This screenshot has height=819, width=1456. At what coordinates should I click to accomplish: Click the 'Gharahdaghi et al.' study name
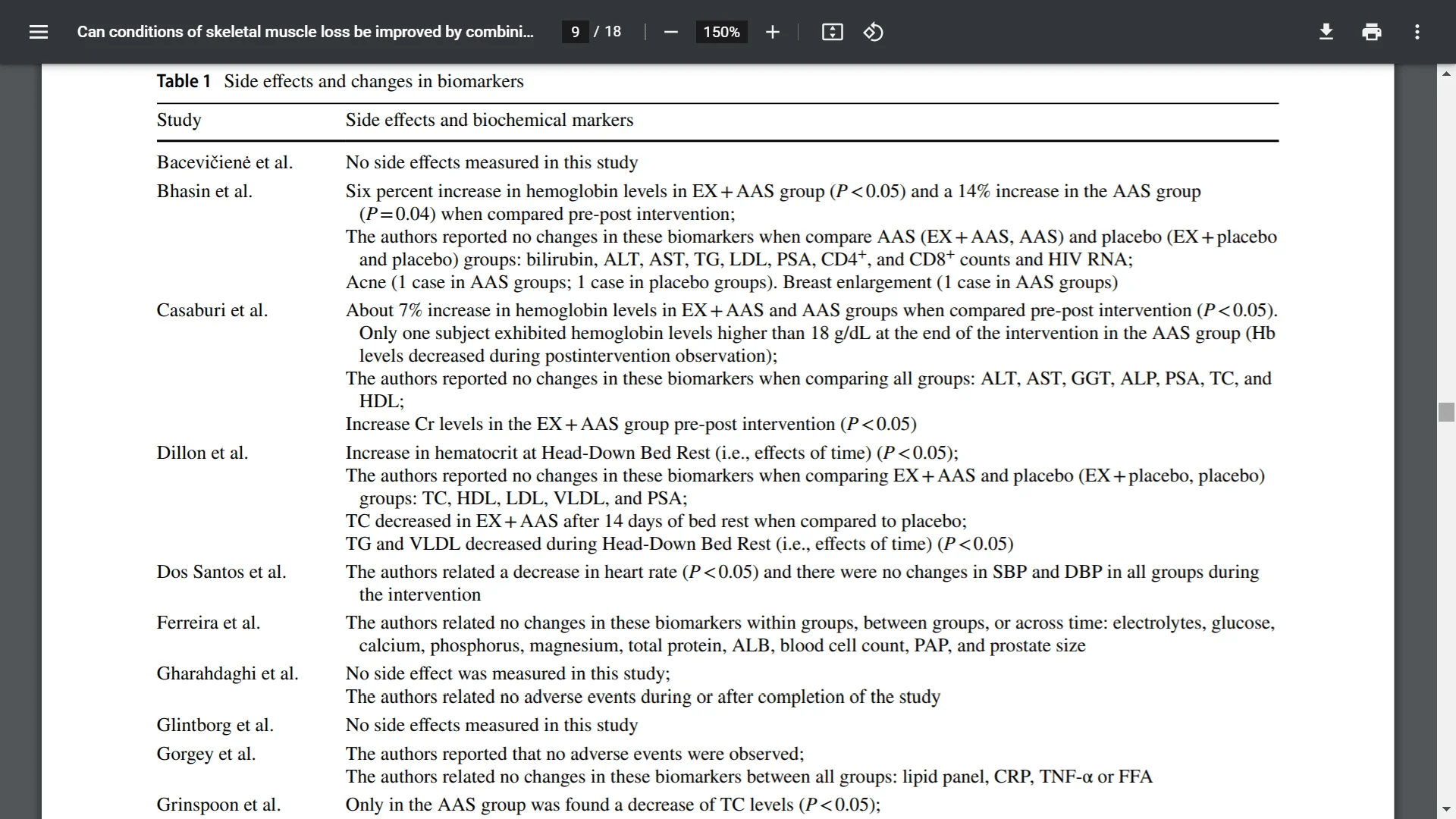tap(227, 673)
